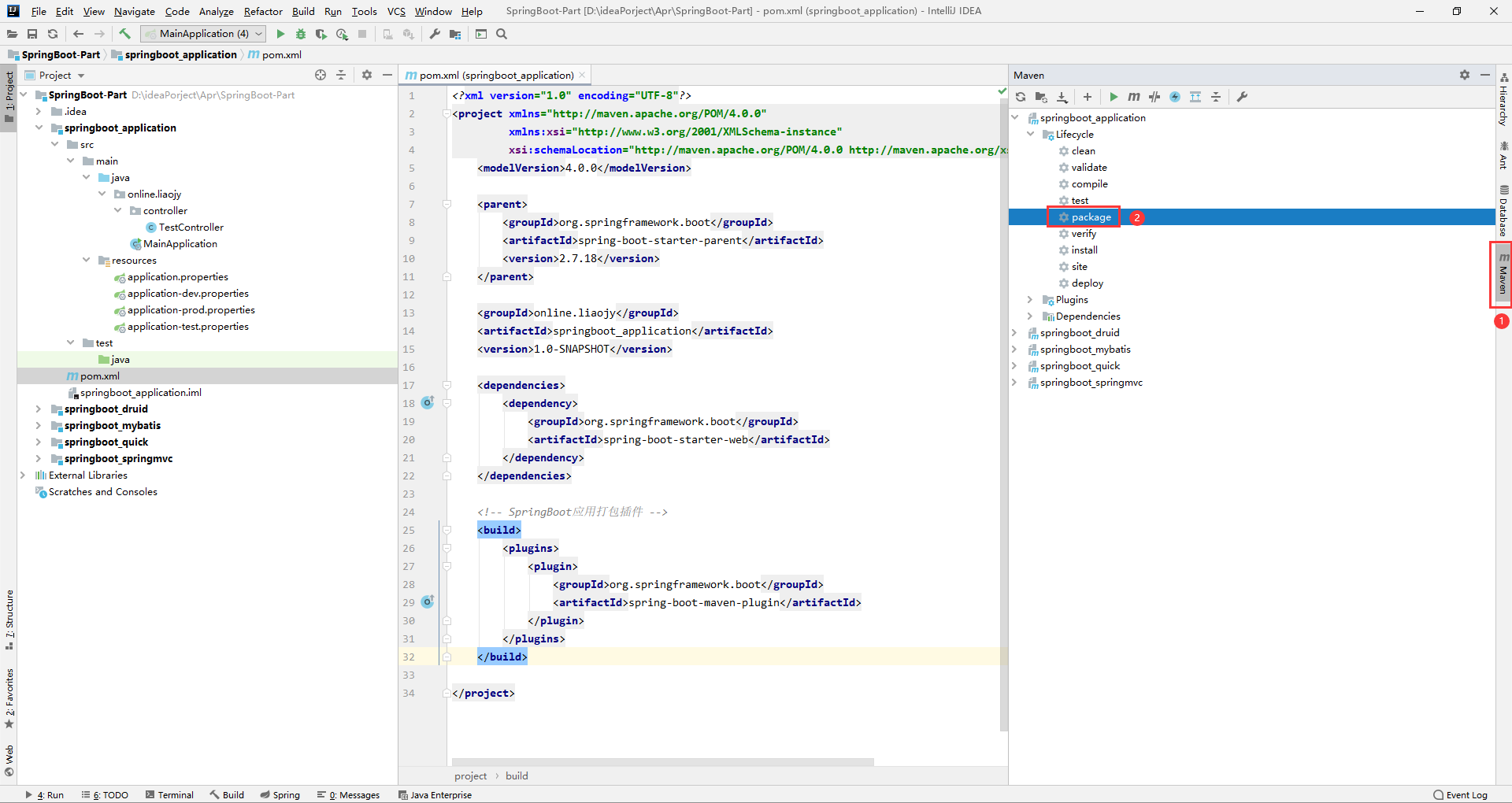Select application-dev.properties file
This screenshot has height=803, width=1512.
coord(187,293)
